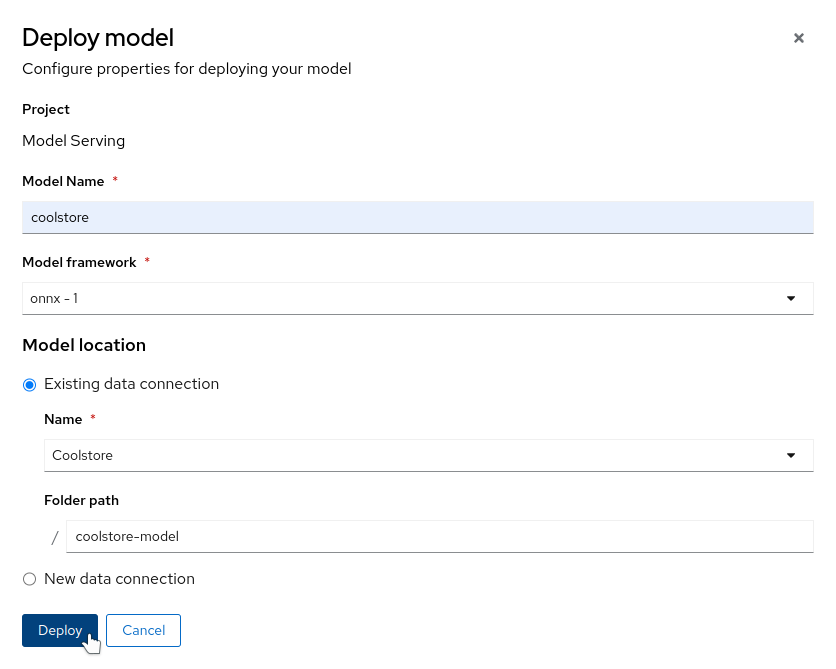Click the Model Name input field
Viewport: 836px width, 669px height.
coord(417,217)
